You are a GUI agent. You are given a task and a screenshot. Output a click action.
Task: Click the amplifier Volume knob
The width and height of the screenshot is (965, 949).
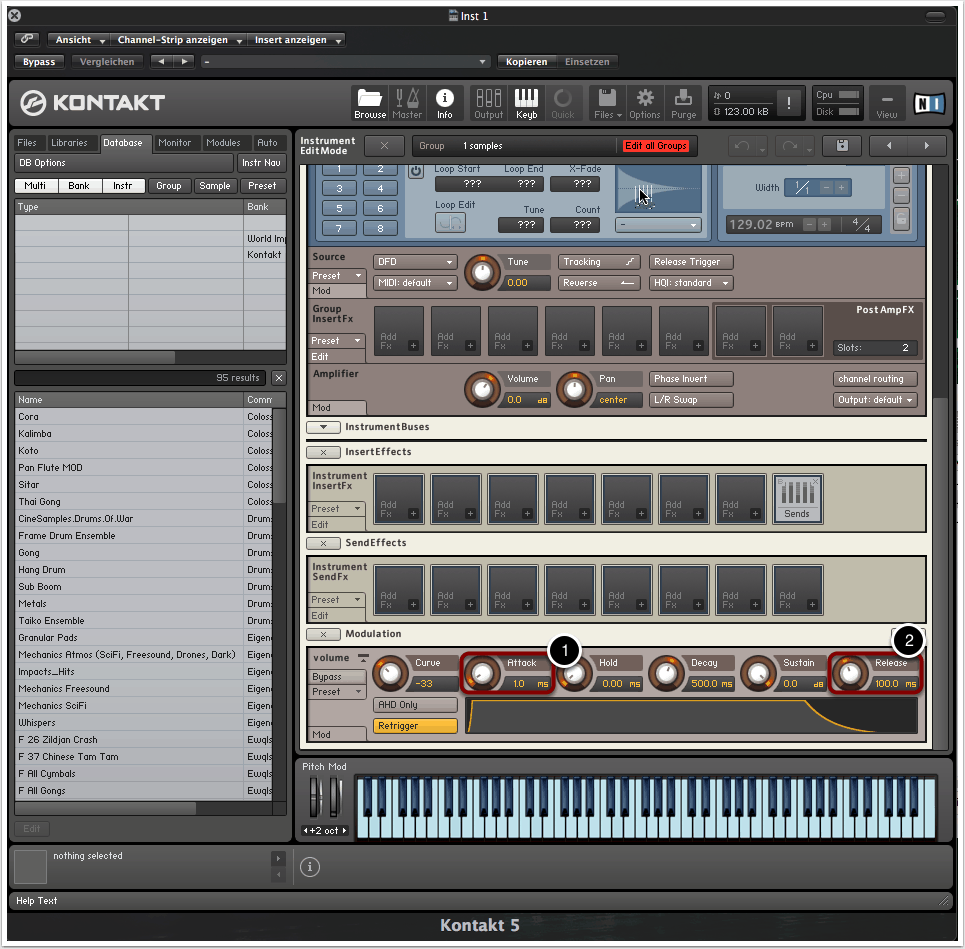pyautogui.click(x=484, y=389)
